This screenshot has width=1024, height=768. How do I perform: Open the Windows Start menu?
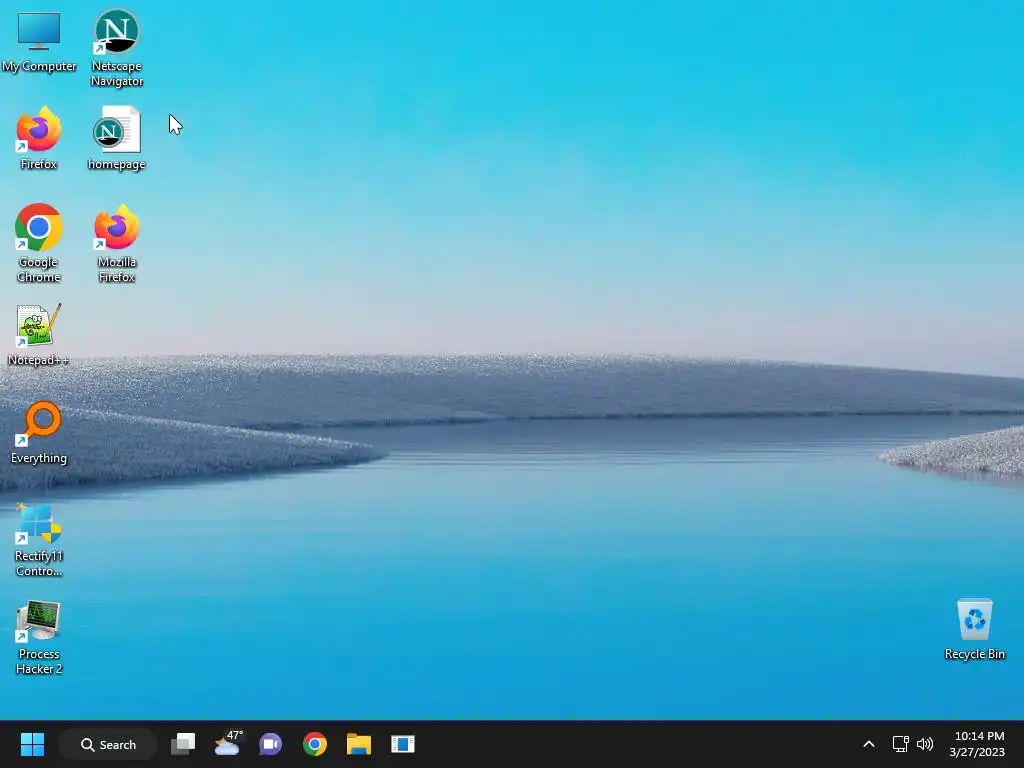click(x=32, y=744)
